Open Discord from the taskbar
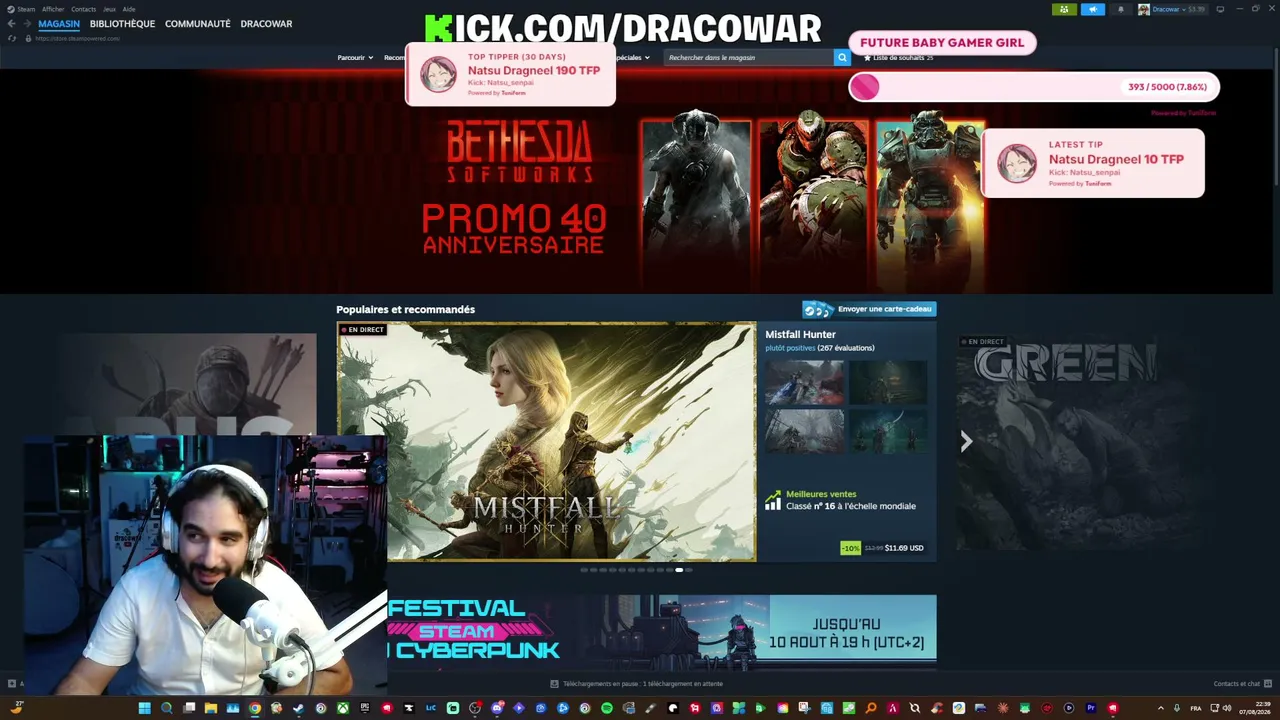This screenshot has width=1280, height=720. [x=497, y=708]
